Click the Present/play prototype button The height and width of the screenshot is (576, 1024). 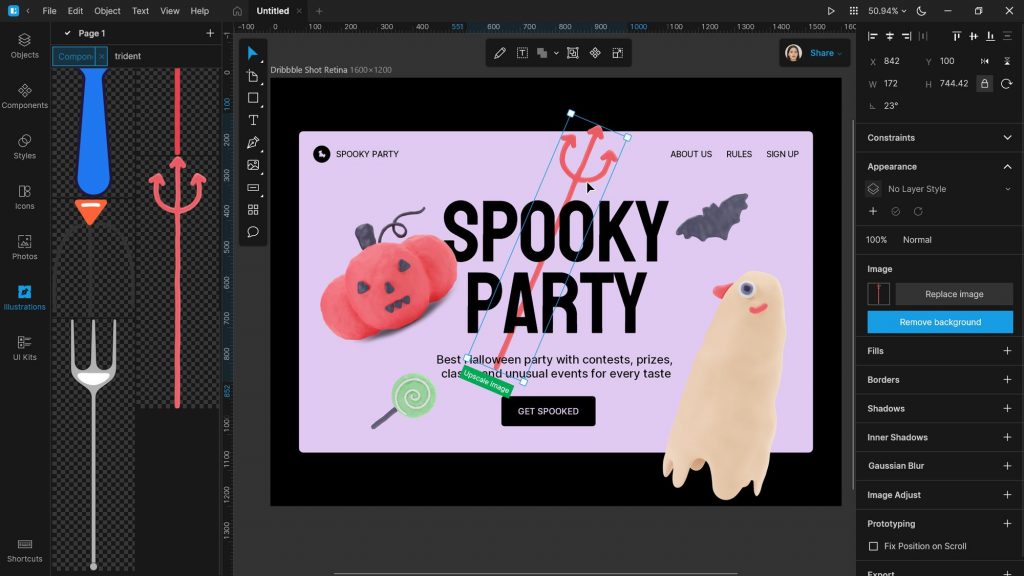click(831, 11)
